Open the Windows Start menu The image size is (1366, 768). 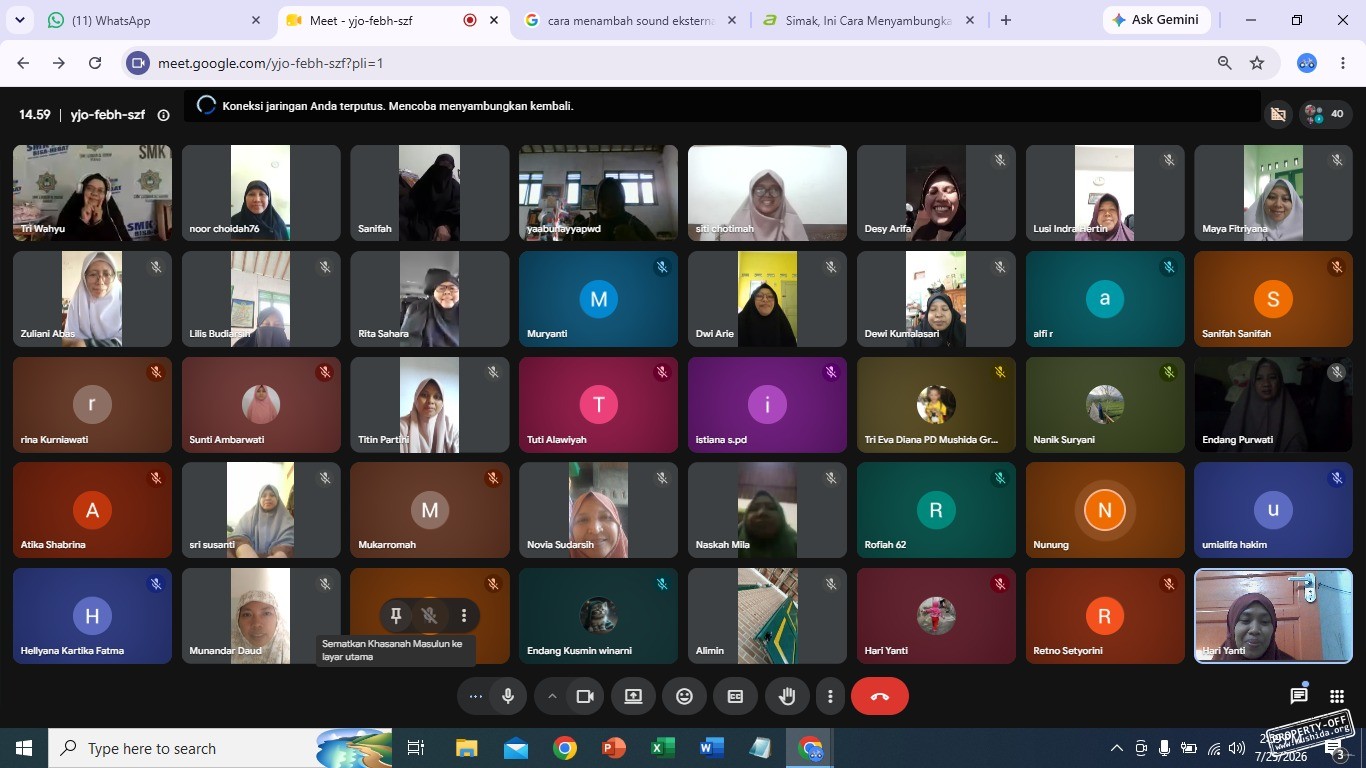[23, 748]
